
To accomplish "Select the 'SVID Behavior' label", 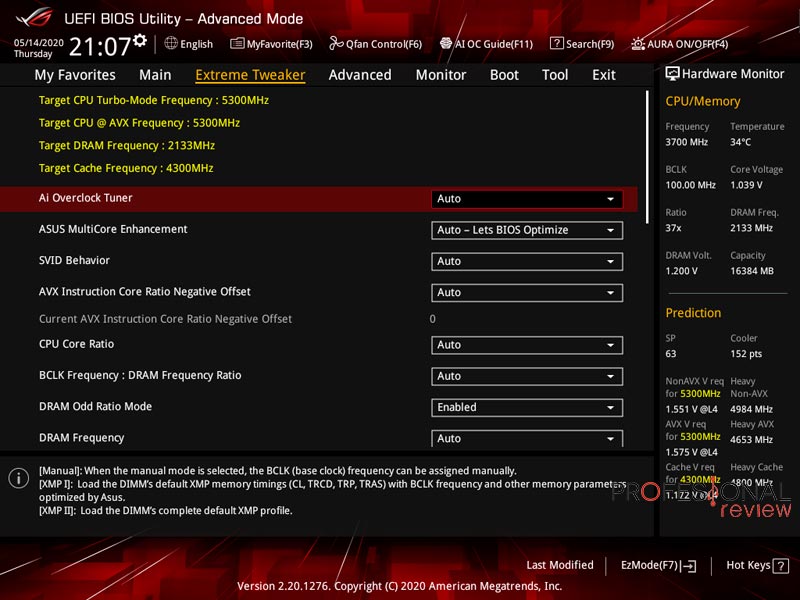I will point(74,260).
